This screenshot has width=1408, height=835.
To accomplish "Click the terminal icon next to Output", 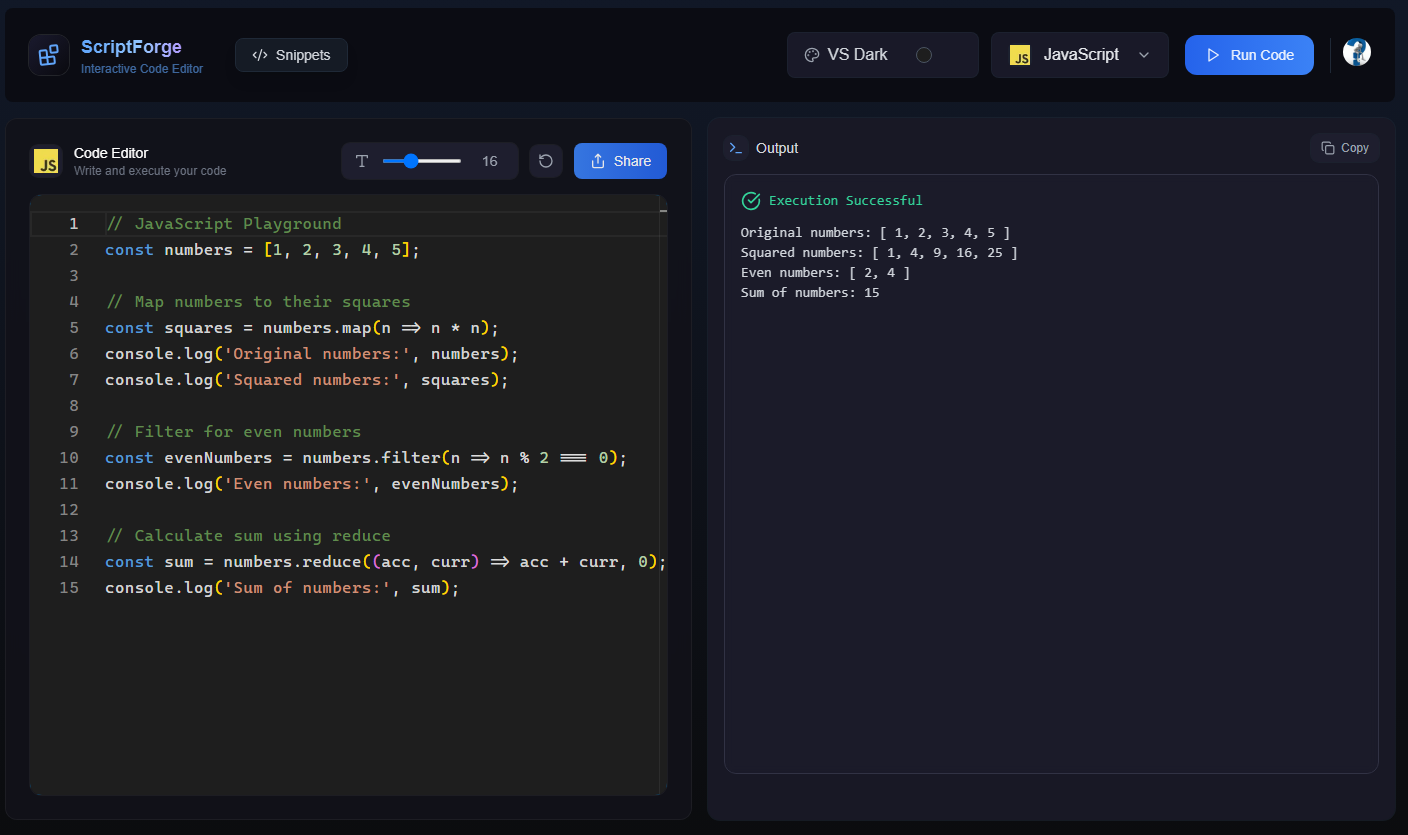I will (x=736, y=148).
